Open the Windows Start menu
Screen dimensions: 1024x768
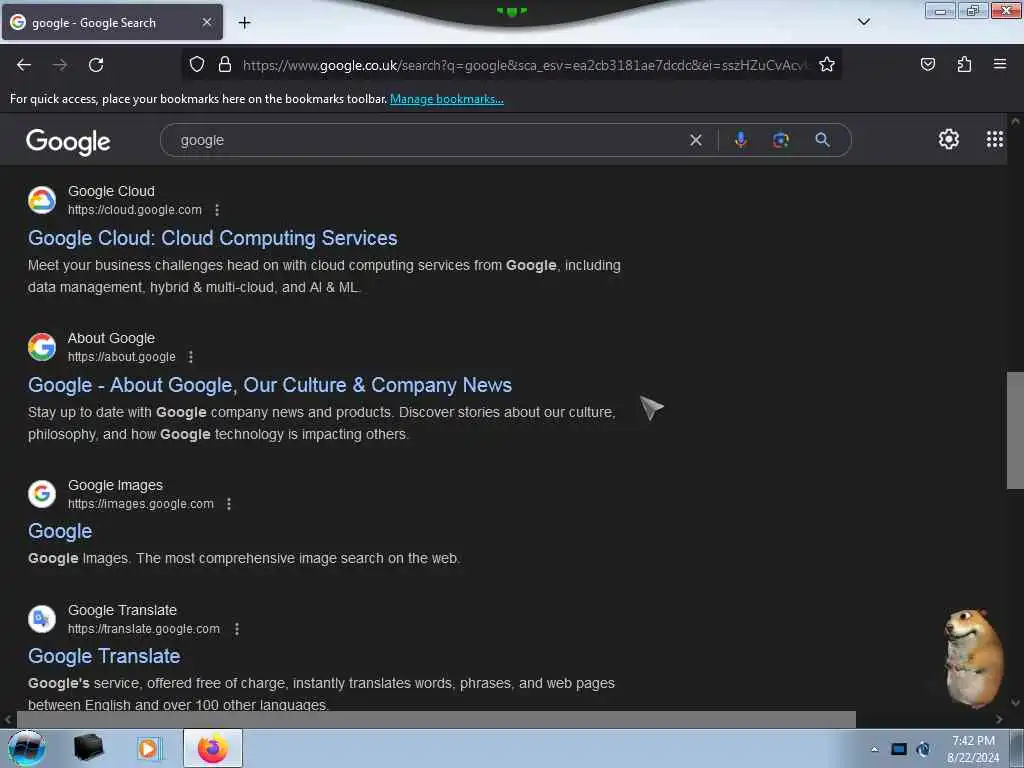[x=26, y=748]
